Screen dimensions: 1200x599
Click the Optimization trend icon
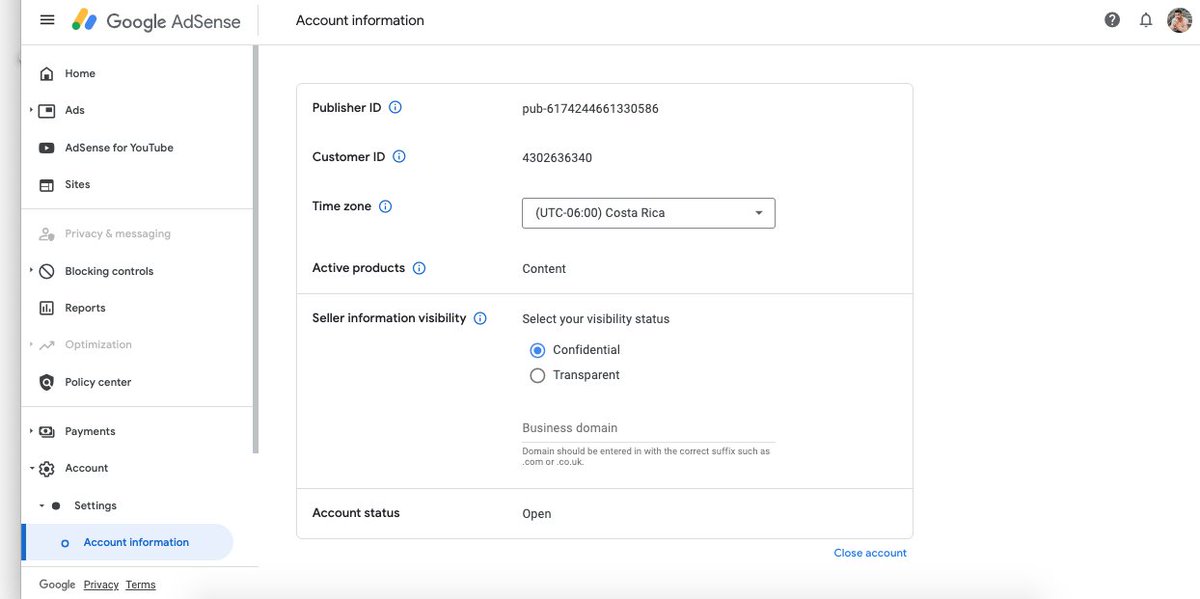(47, 345)
